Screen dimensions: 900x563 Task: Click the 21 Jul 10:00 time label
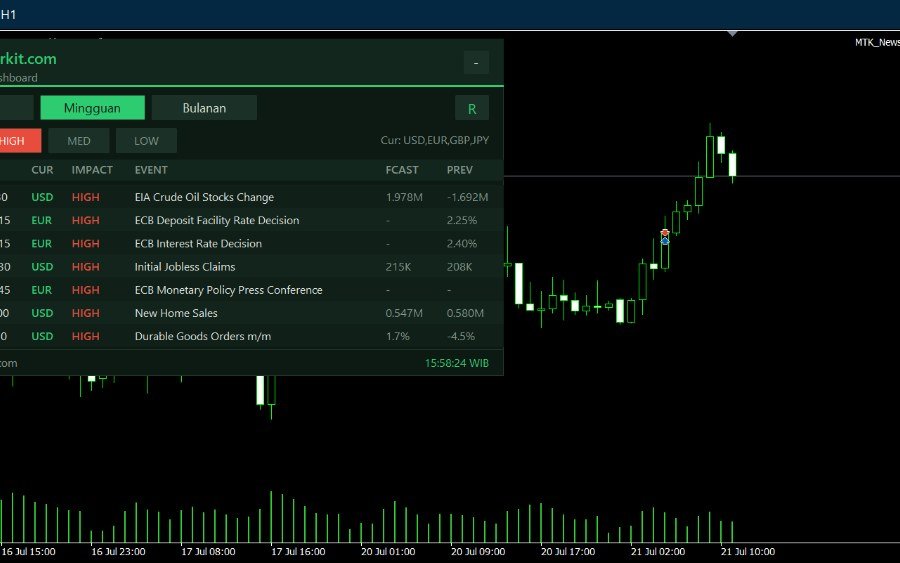[x=748, y=552]
